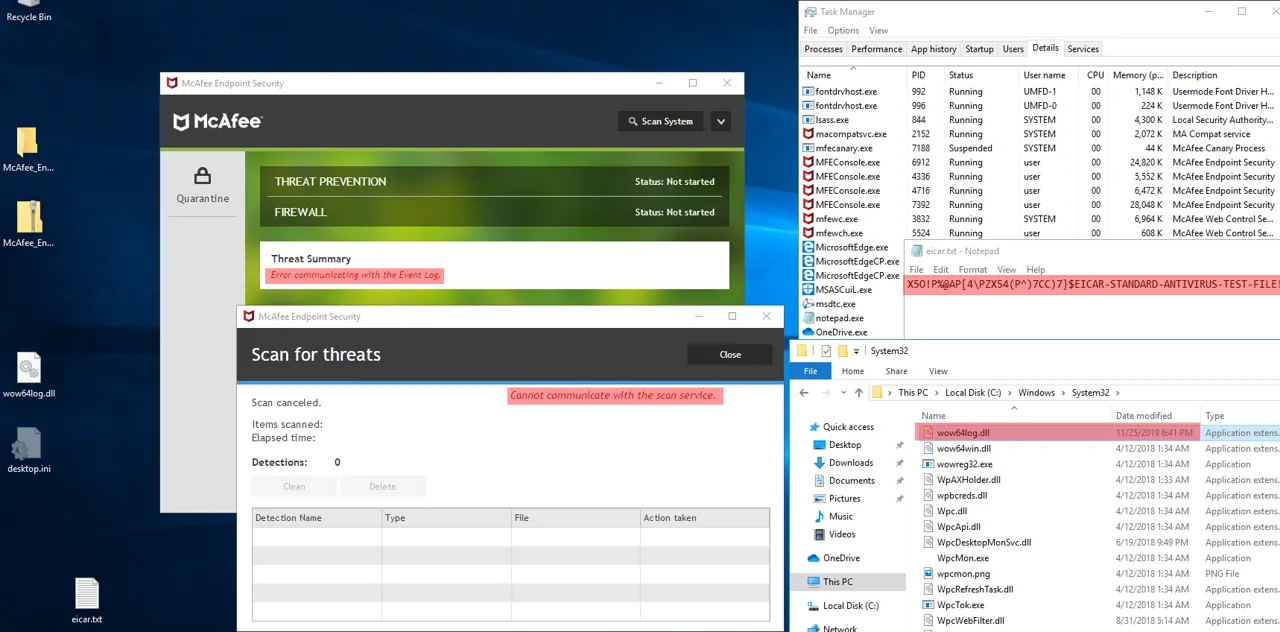Click Close button in Scan for threats dialog
Viewport: 1280px width, 632px height.
(730, 354)
